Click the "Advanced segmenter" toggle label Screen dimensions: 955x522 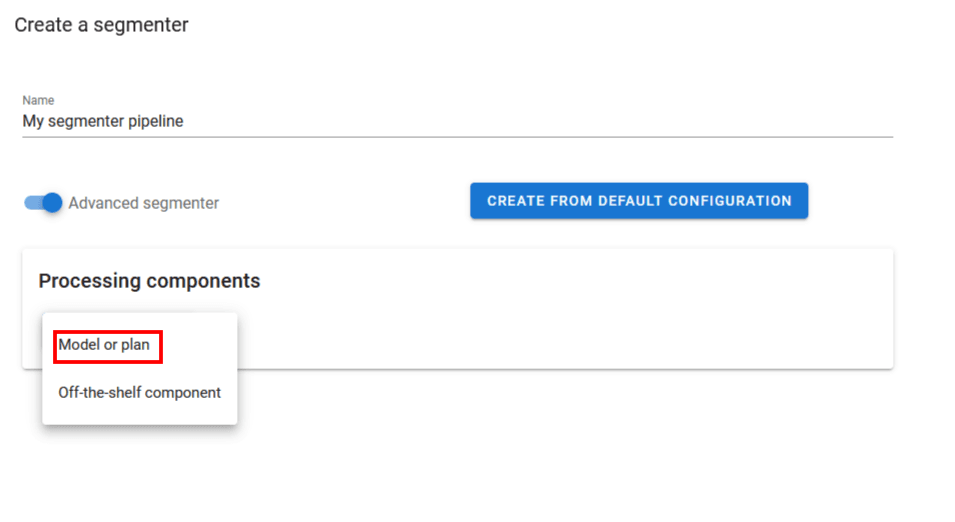pos(143,203)
